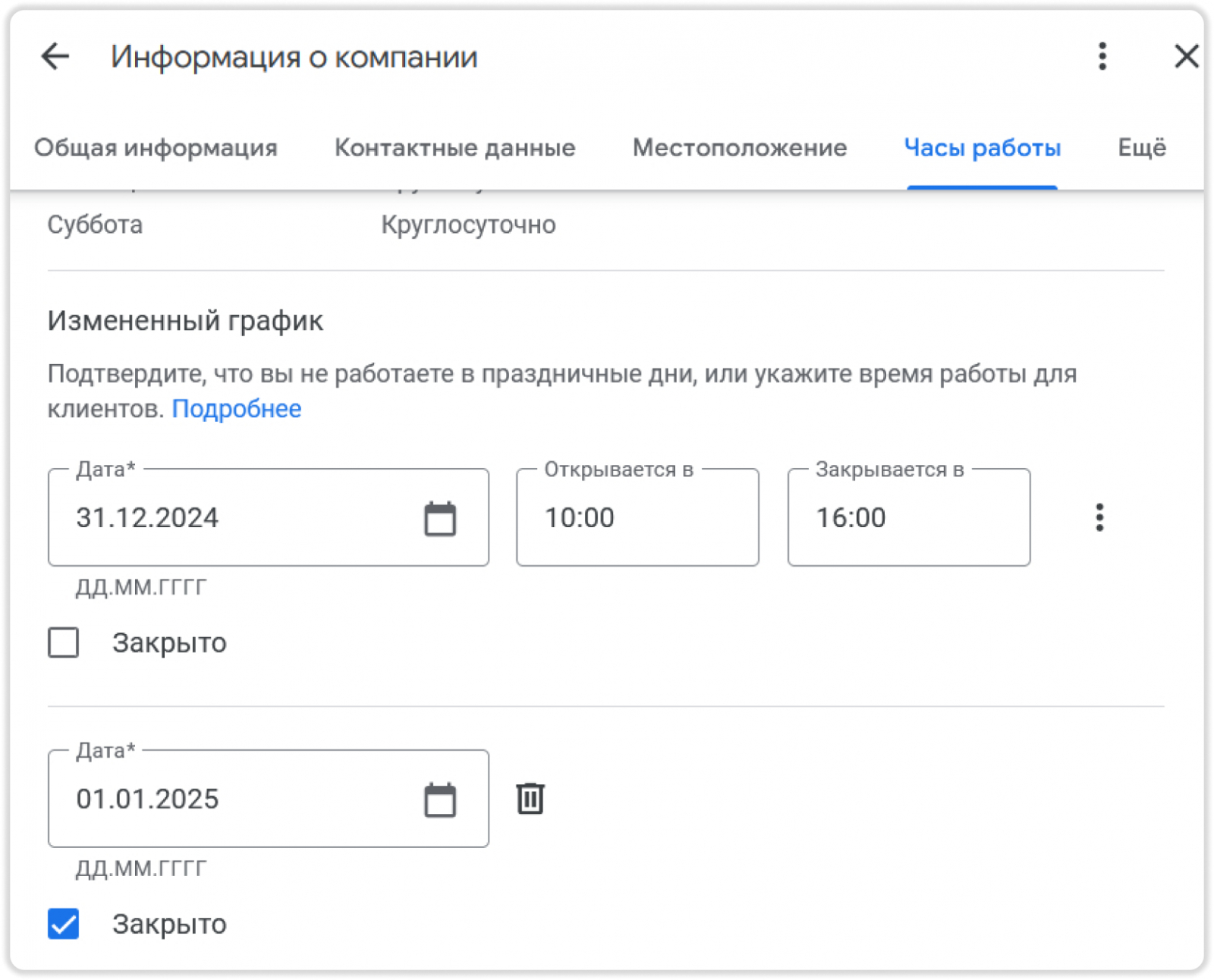Viewport: 1214px width, 980px height.
Task: Check Закрыто box for 31.12.2024
Action: point(64,642)
